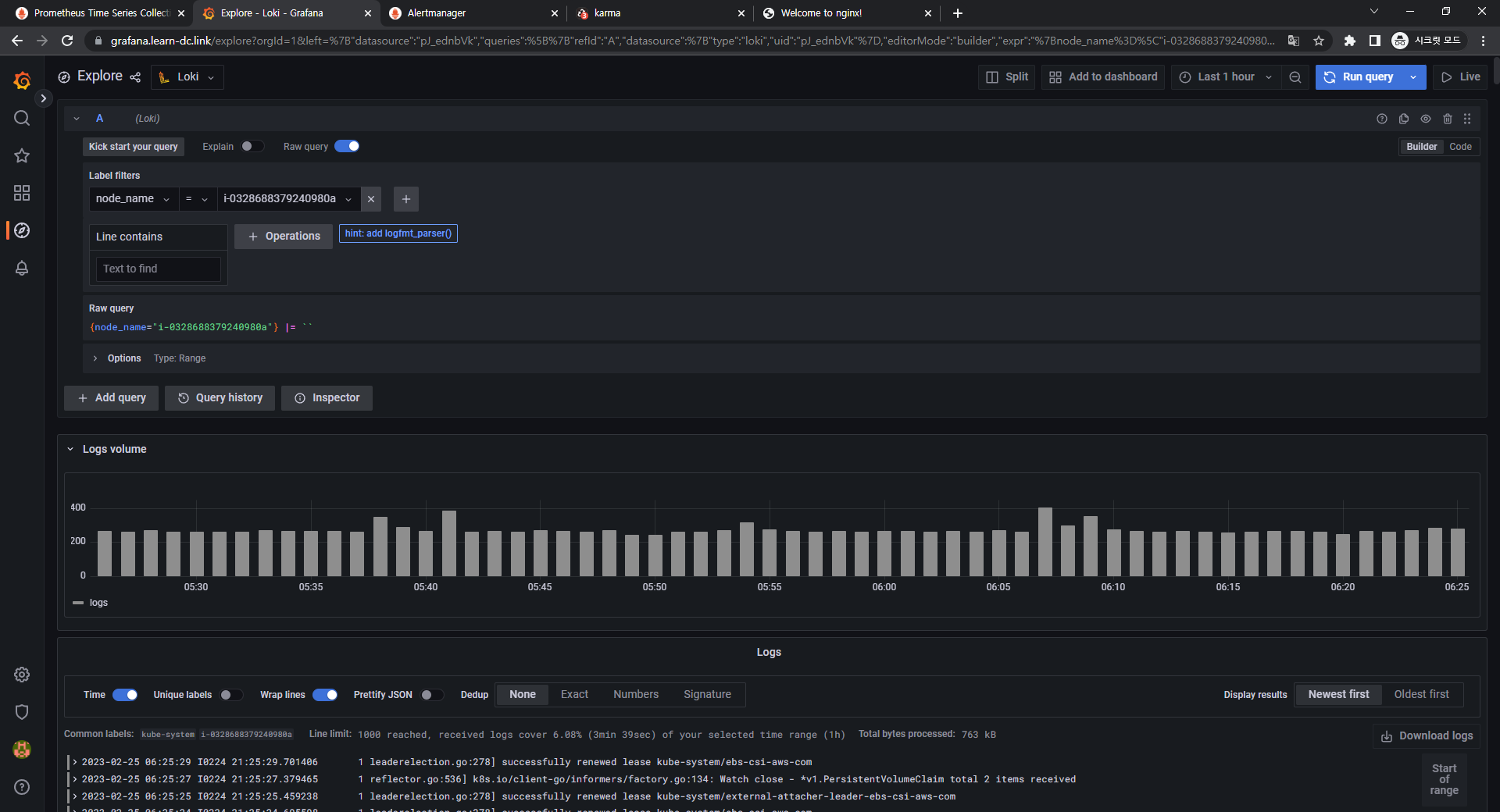
Task: Open the Dashboards grid icon in sidebar
Action: [22, 193]
